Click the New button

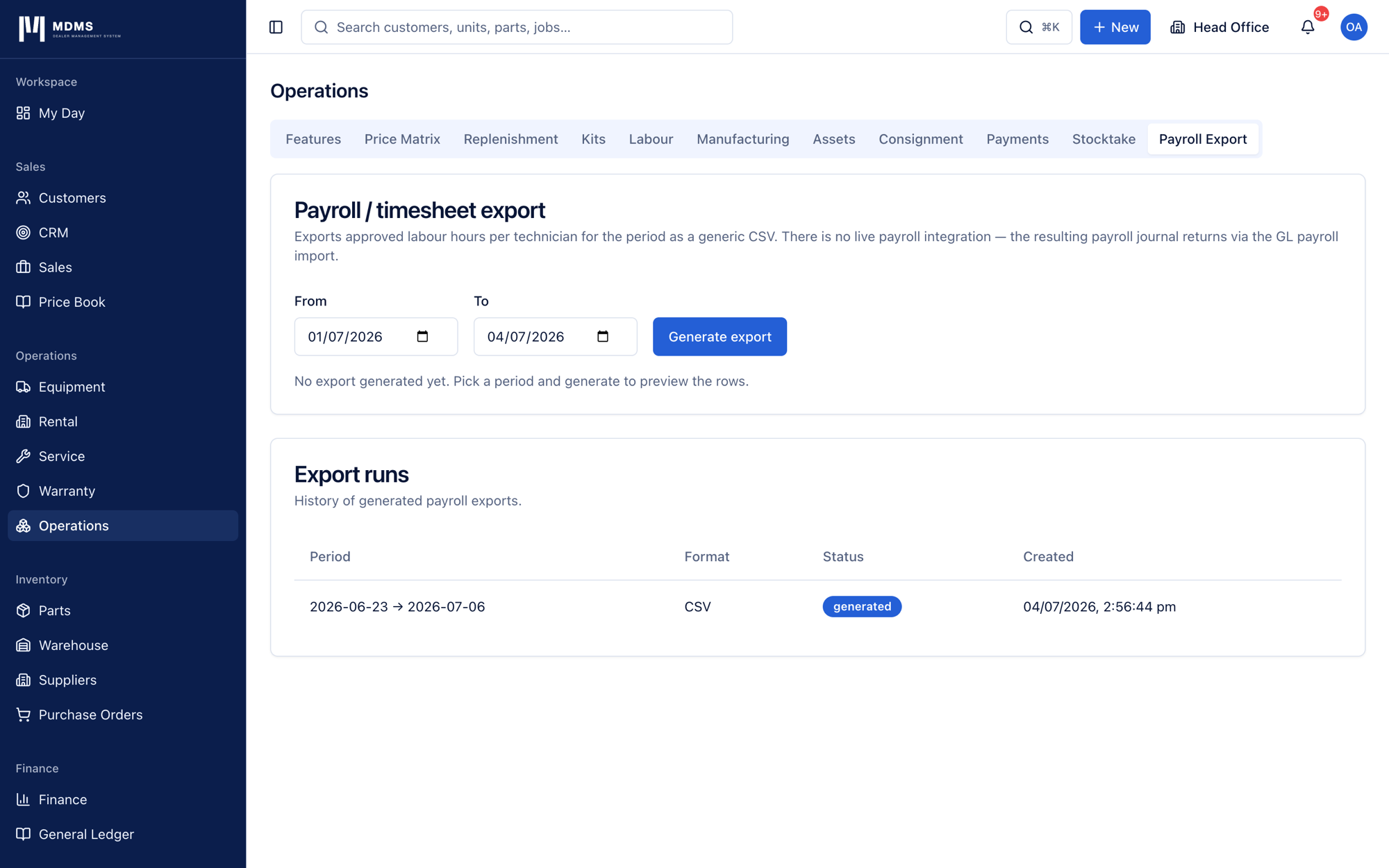pos(1115,27)
